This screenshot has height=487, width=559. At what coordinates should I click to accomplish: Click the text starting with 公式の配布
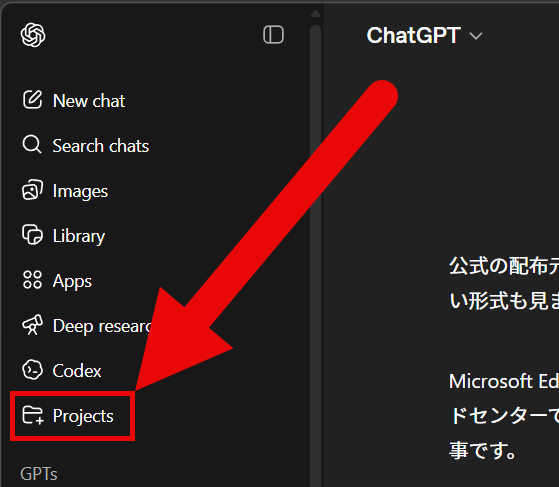504,266
